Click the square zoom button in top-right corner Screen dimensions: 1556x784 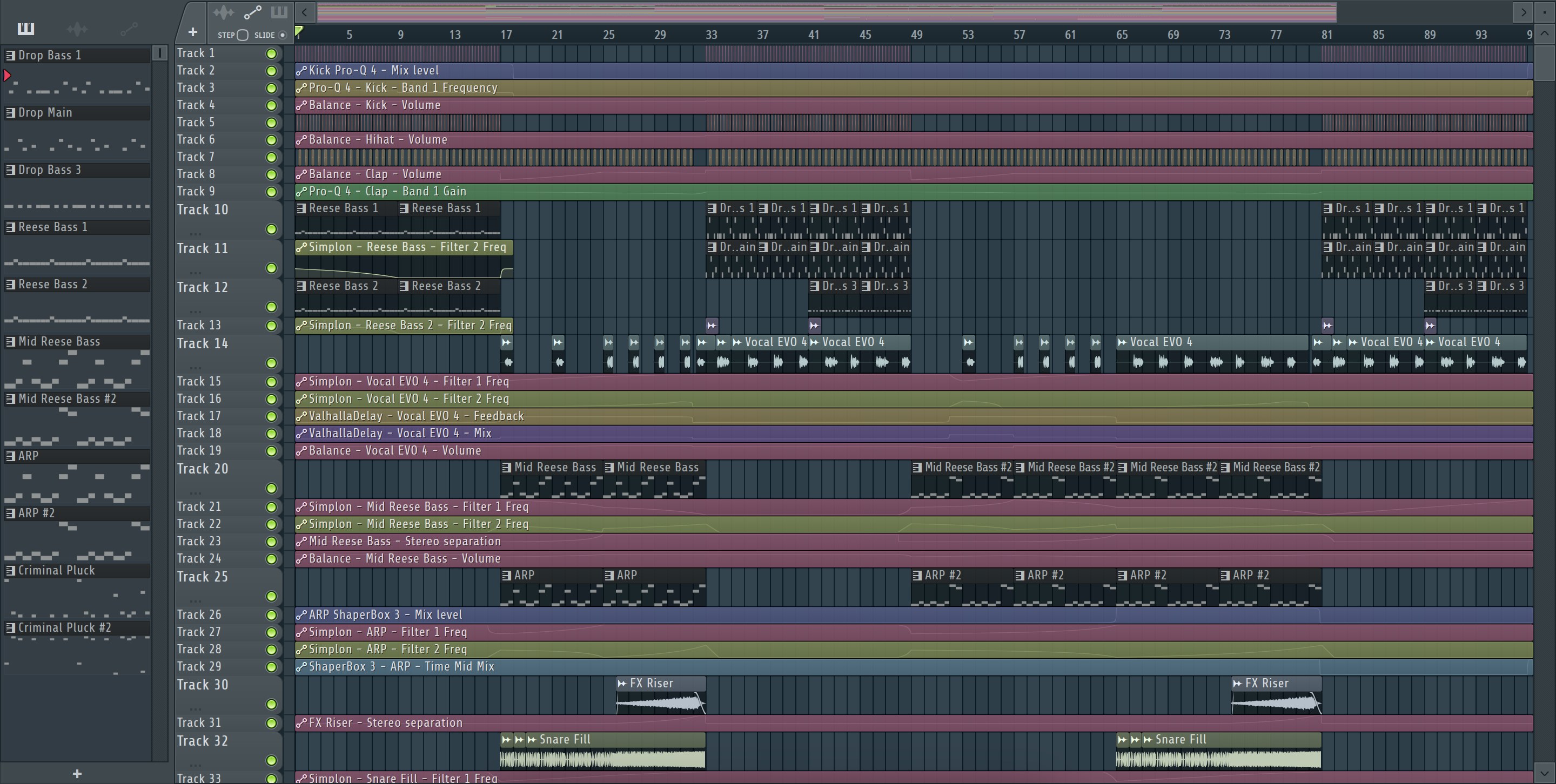click(x=1545, y=12)
